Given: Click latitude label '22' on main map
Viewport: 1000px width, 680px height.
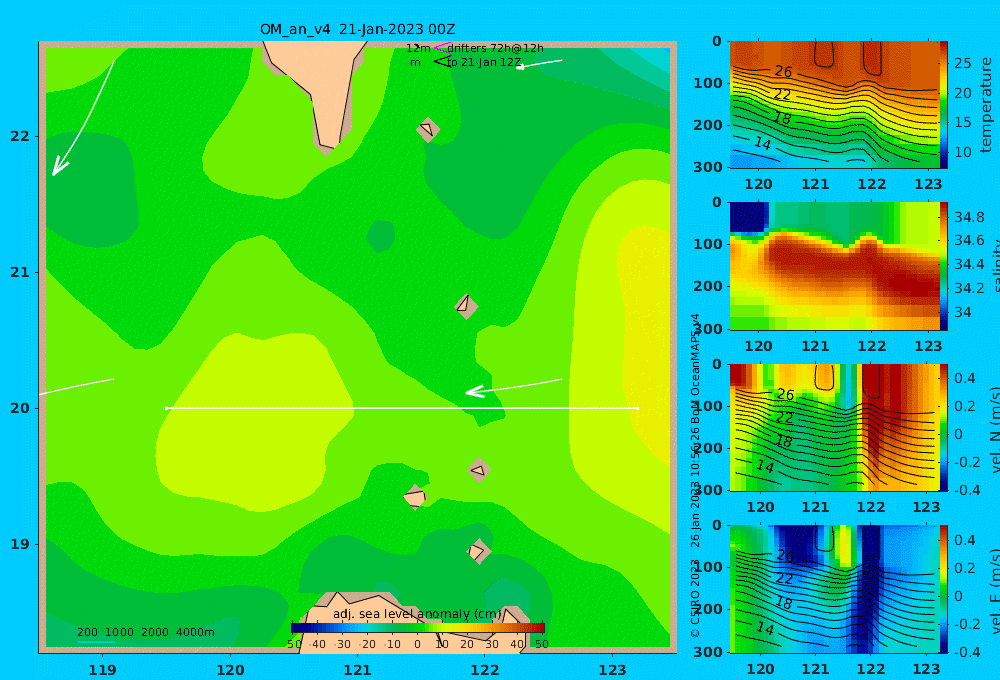Looking at the screenshot, I should pos(20,137).
